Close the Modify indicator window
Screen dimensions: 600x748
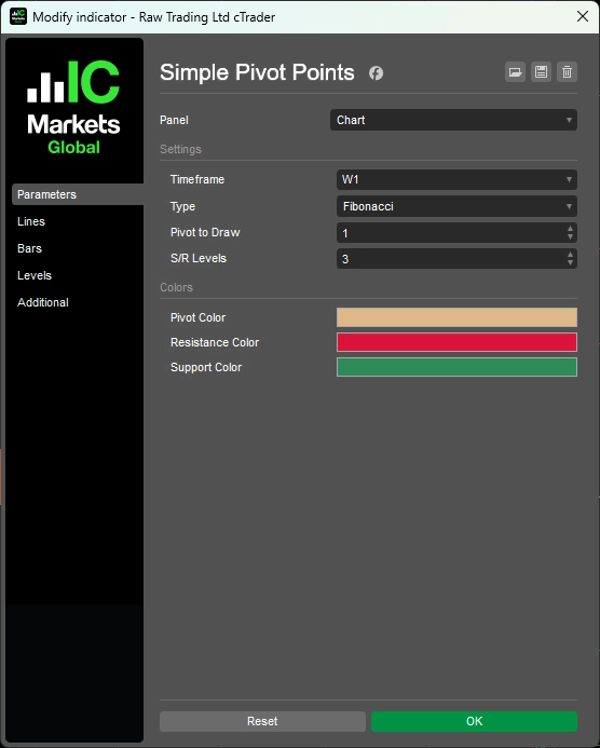(x=582, y=17)
